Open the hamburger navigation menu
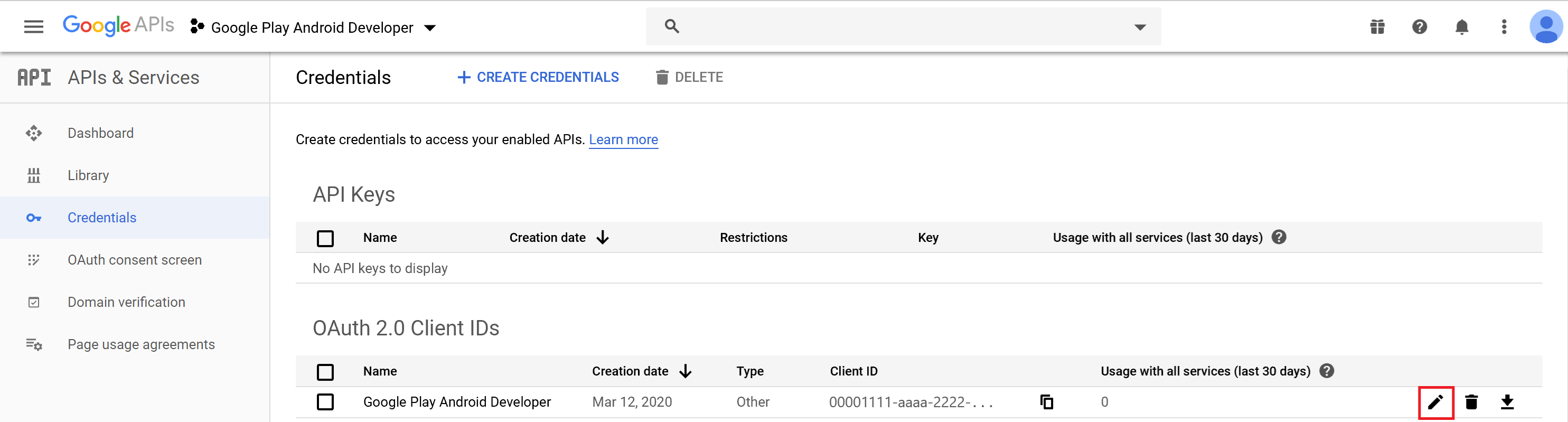 pyautogui.click(x=33, y=27)
